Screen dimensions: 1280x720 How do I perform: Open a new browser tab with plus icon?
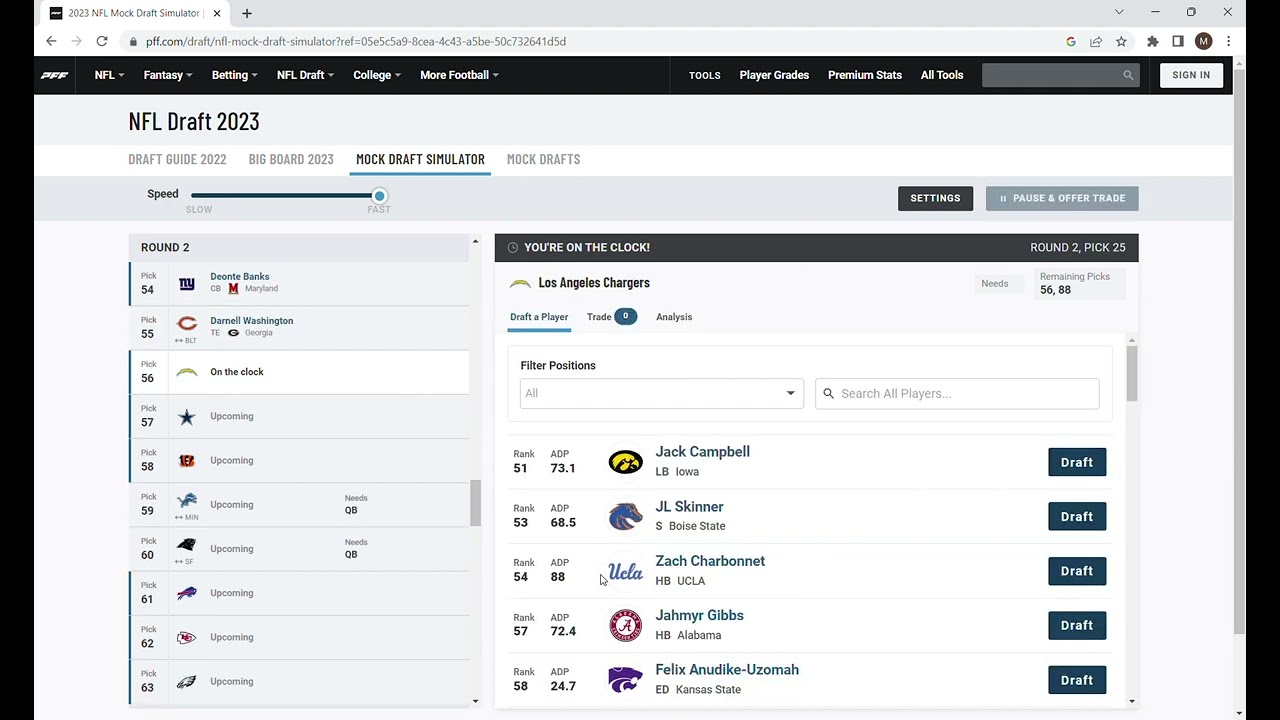pos(247,13)
